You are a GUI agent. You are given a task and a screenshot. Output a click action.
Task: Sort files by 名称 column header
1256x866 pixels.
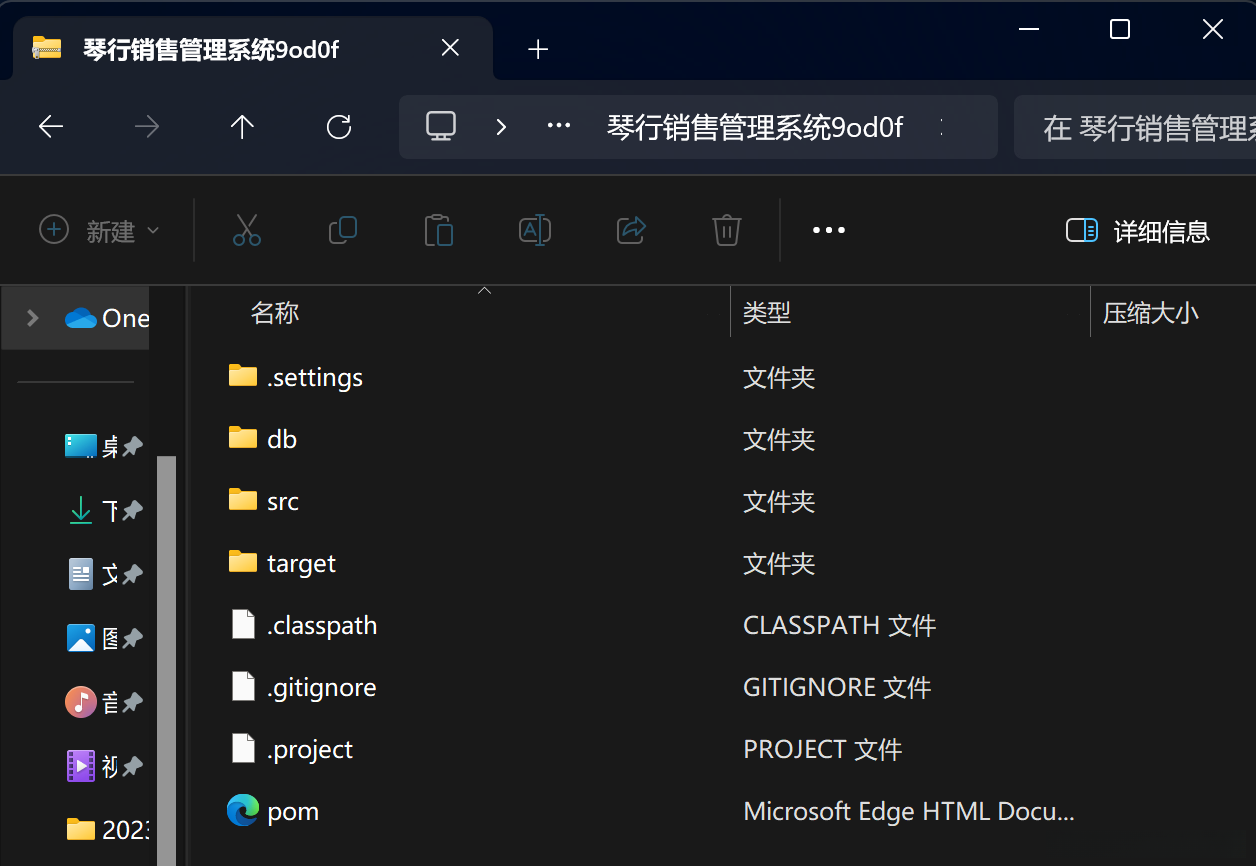[x=275, y=313]
